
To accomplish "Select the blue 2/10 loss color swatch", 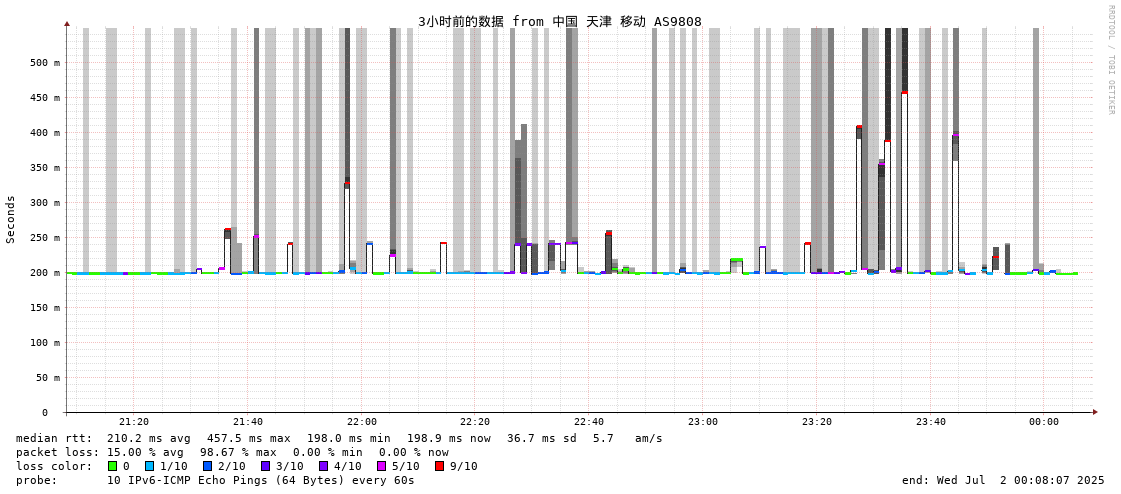I will point(207,466).
